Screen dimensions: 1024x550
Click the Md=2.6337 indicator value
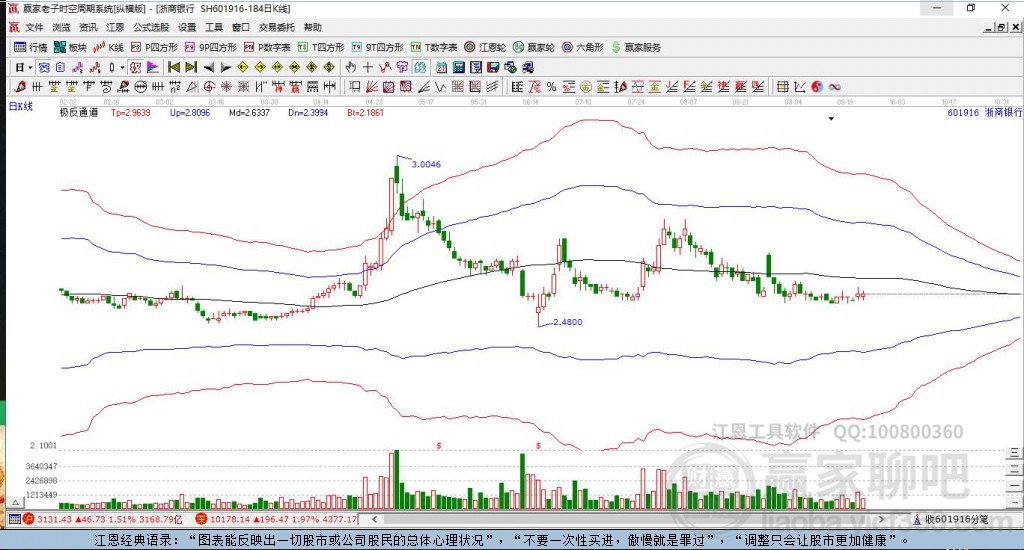[249, 112]
